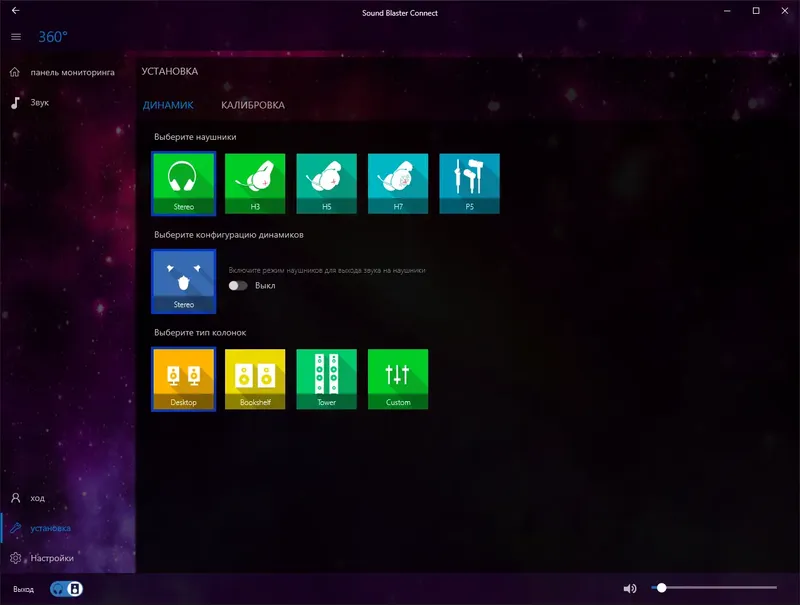Choose the Bookshelf speaker type
This screenshot has height=605, width=800.
256,378
